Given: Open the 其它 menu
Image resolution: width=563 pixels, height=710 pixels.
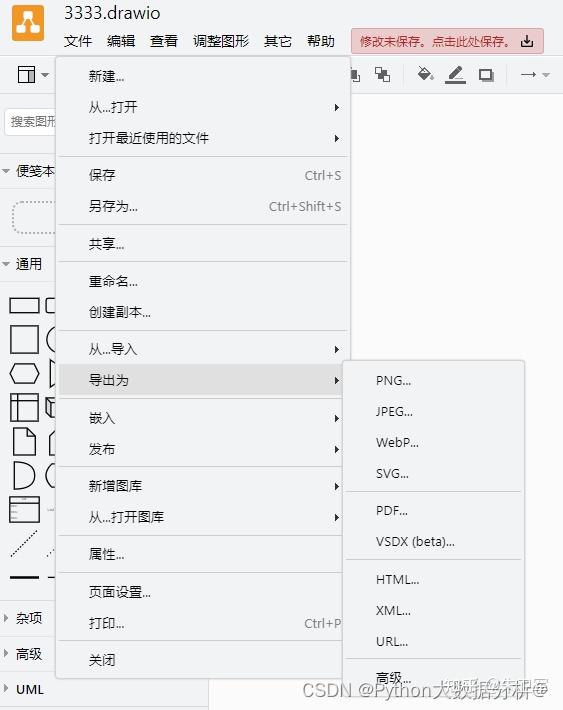Looking at the screenshot, I should 278,41.
